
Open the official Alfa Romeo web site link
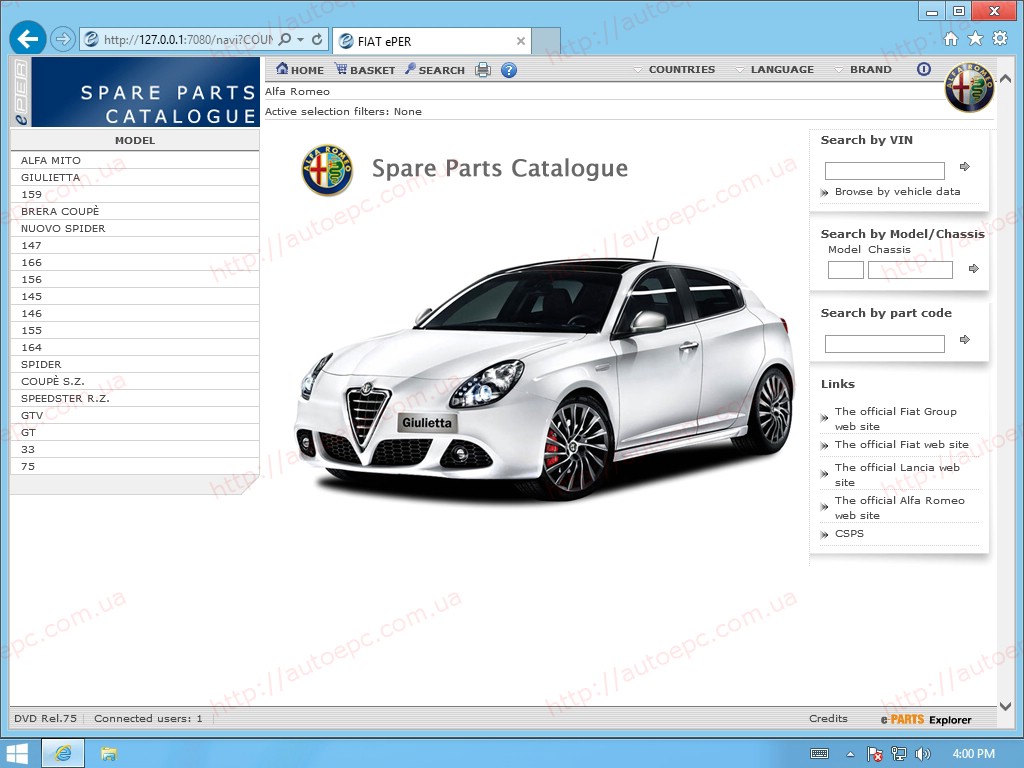pyautogui.click(x=899, y=508)
